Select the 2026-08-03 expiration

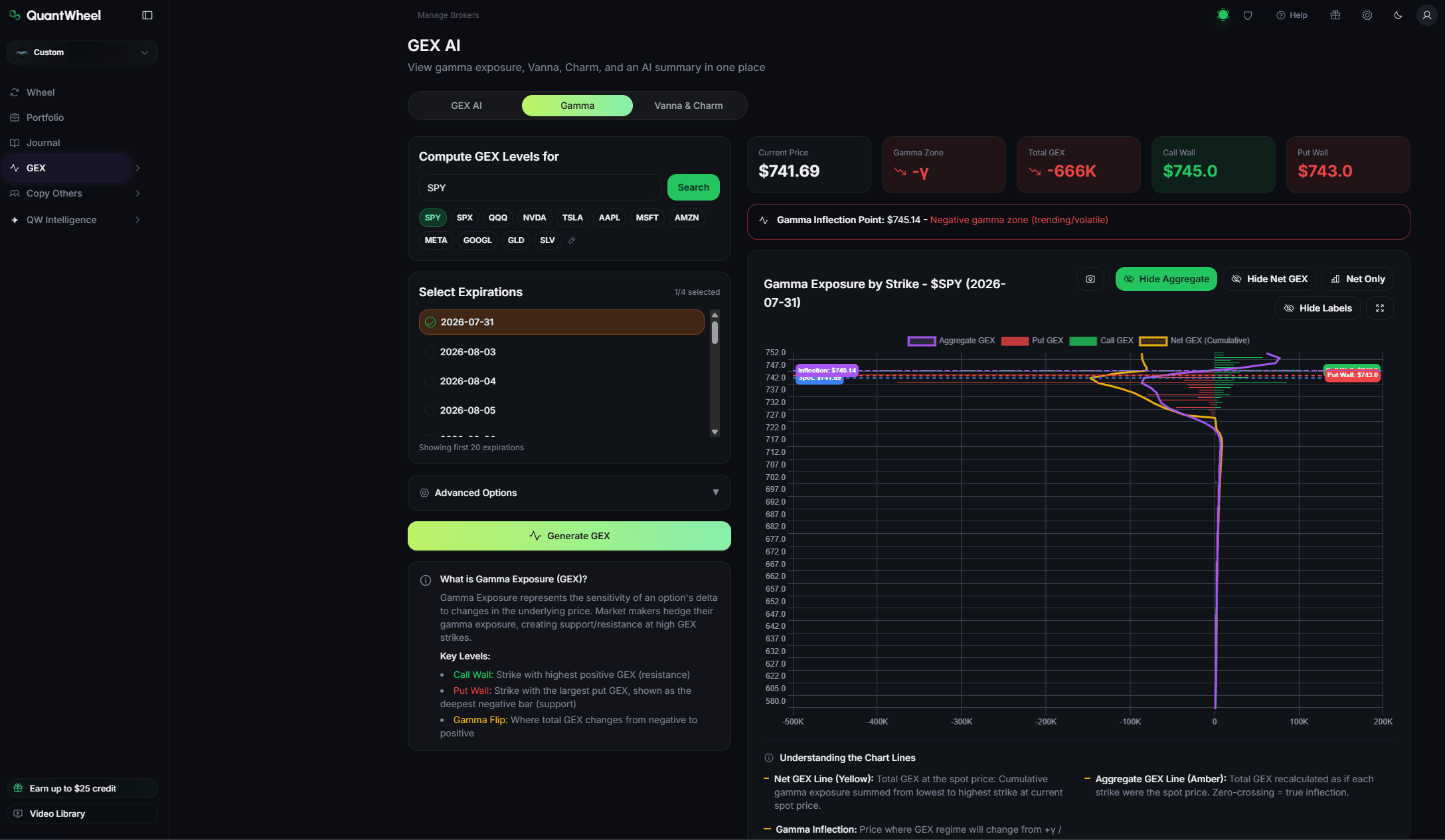(x=561, y=352)
